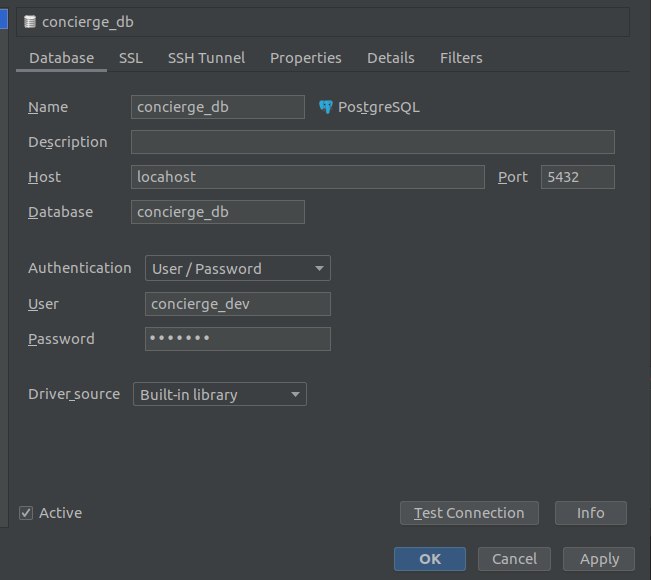Click the User field with concierge_dev

pos(237,304)
